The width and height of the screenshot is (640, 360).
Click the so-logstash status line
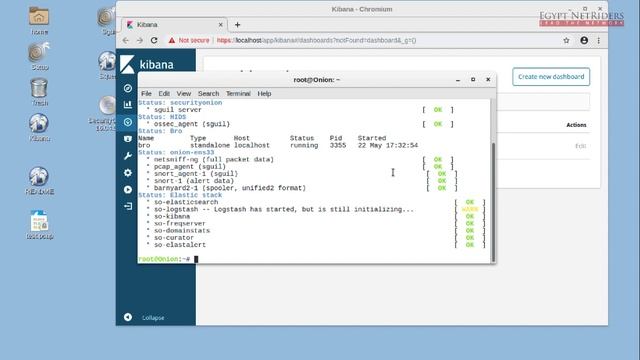(284, 209)
